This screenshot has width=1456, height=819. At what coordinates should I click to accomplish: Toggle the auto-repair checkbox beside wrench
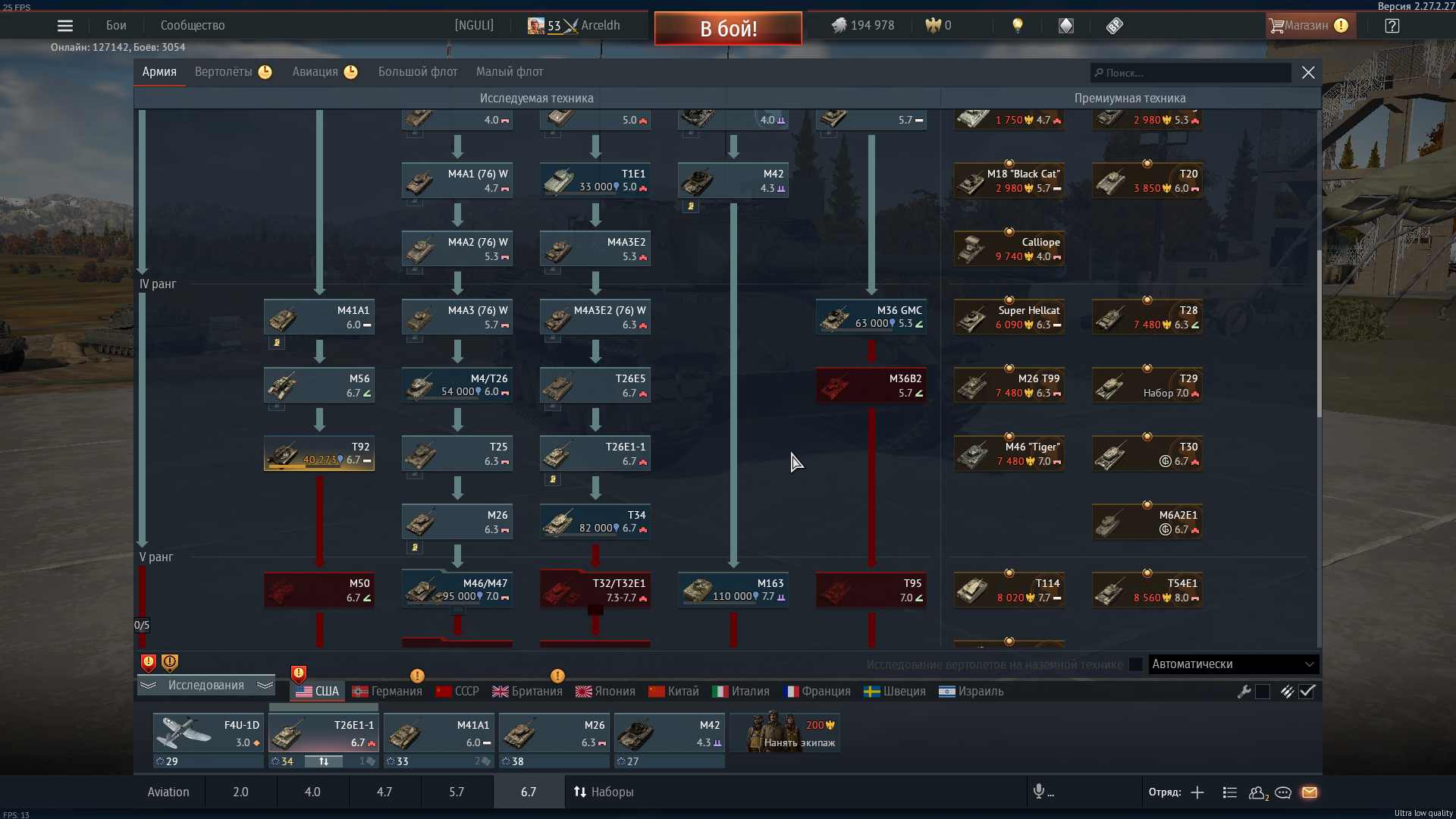(x=1263, y=692)
